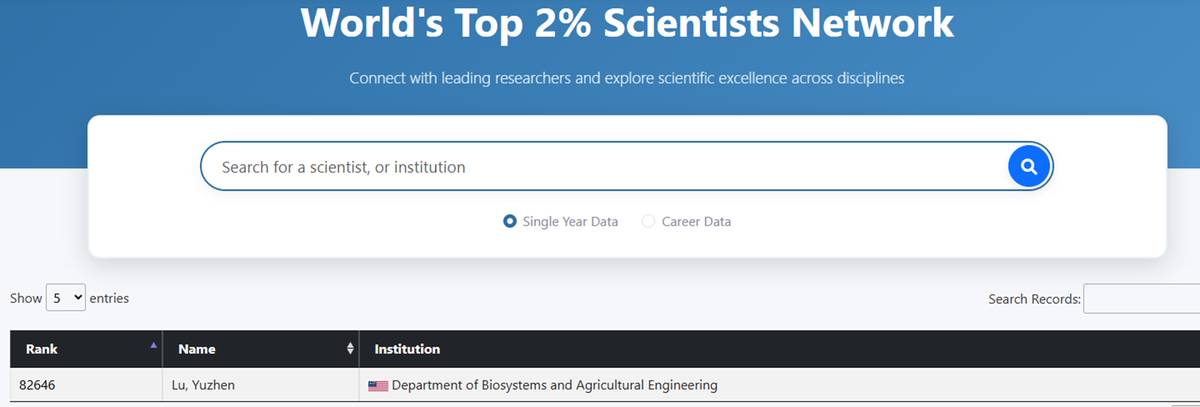Select the Single Year Data option
This screenshot has width=1200, height=407.
510,221
